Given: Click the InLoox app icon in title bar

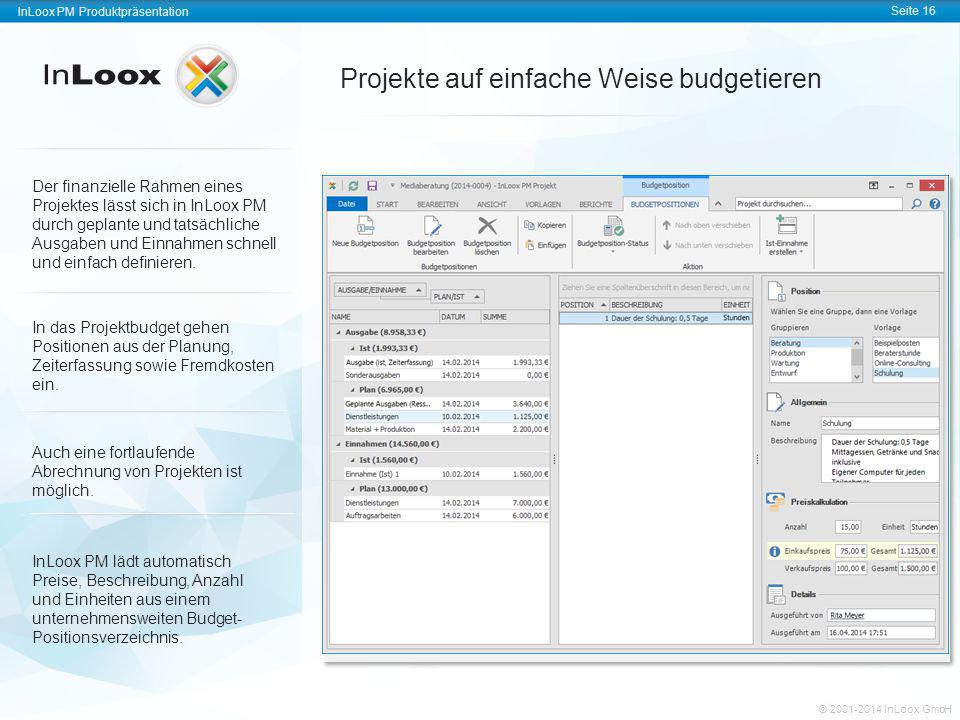Looking at the screenshot, I should [332, 186].
